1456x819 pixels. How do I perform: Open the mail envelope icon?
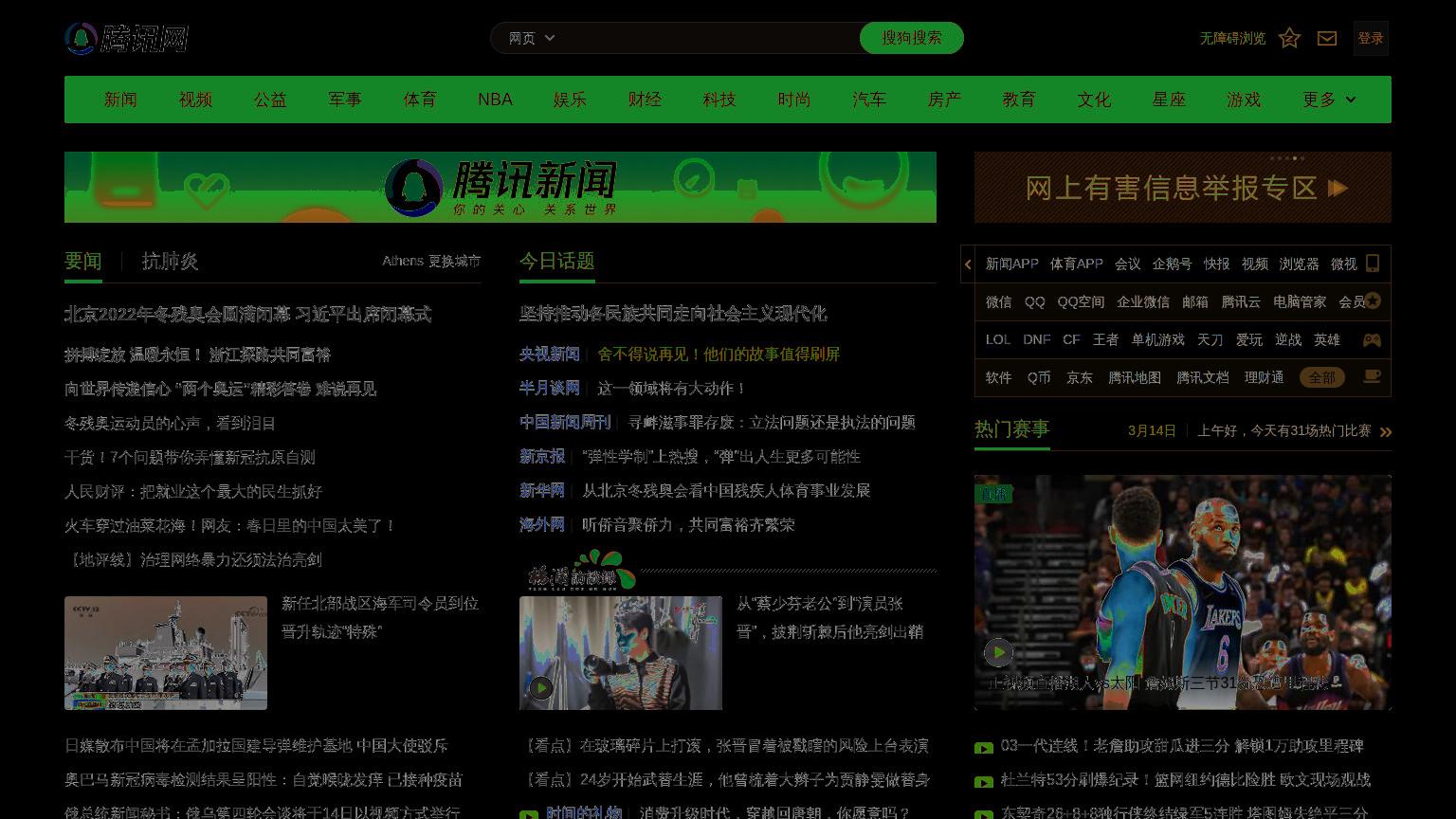pos(1327,38)
